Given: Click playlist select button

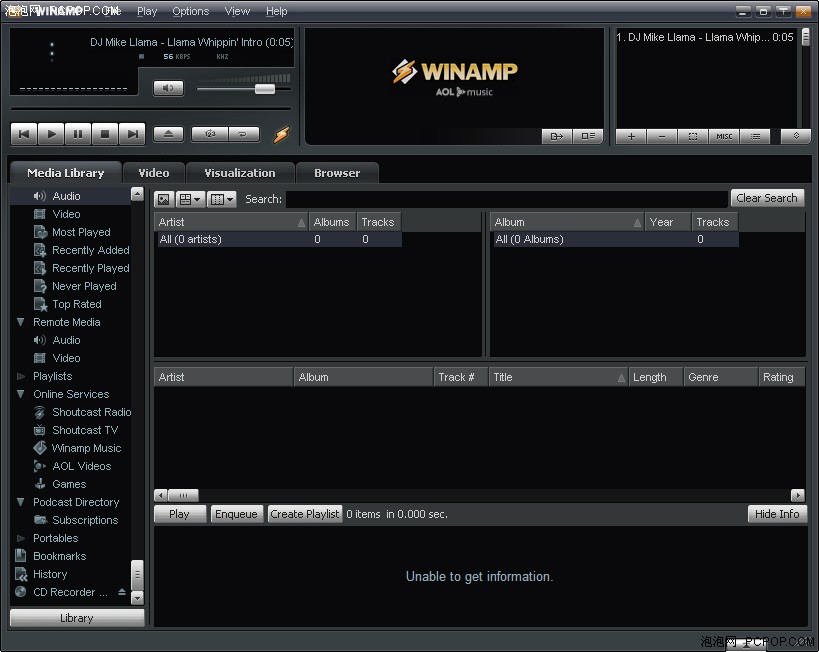Looking at the screenshot, I should pyautogui.click(x=693, y=136).
